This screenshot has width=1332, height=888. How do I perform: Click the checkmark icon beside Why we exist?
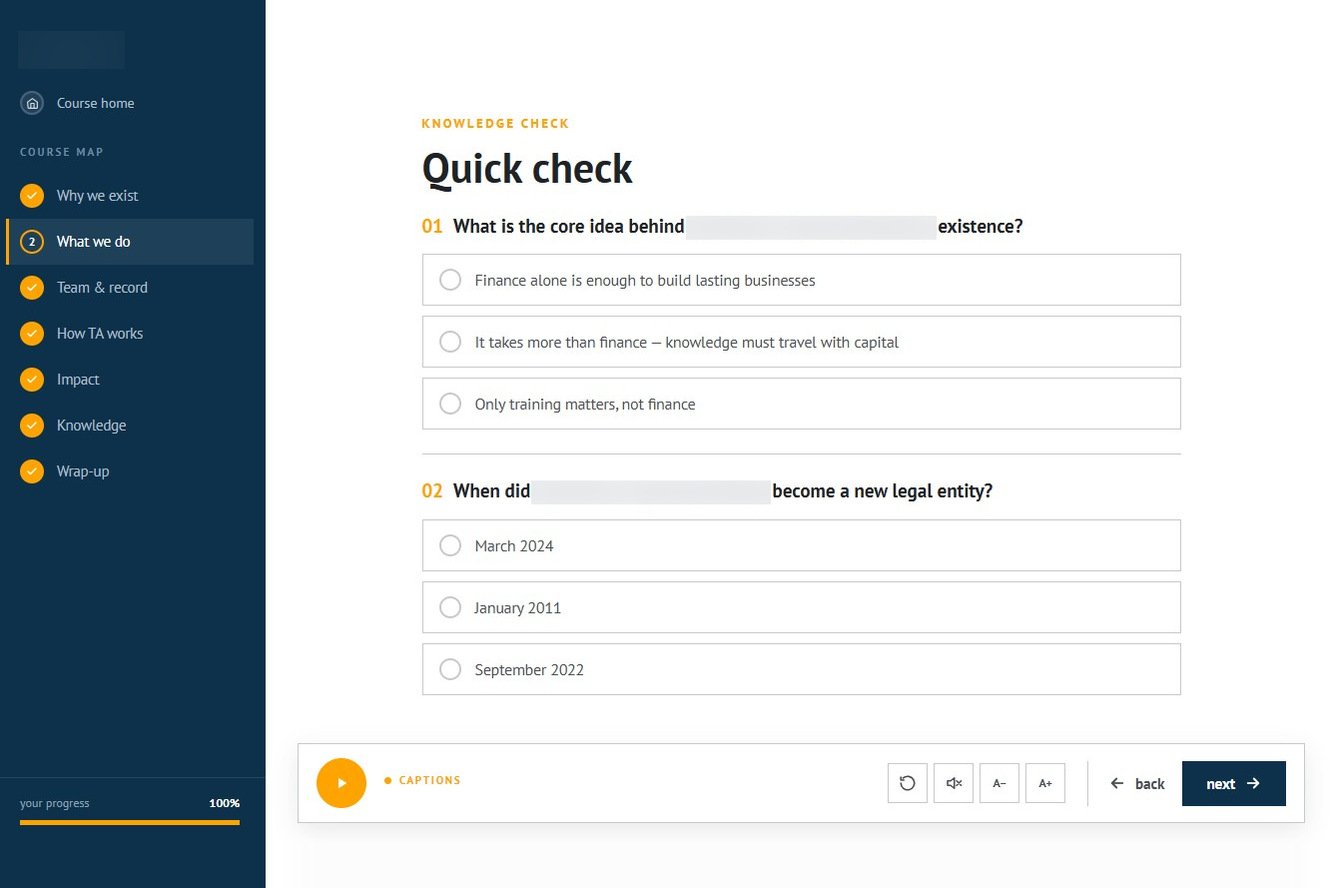tap(32, 196)
